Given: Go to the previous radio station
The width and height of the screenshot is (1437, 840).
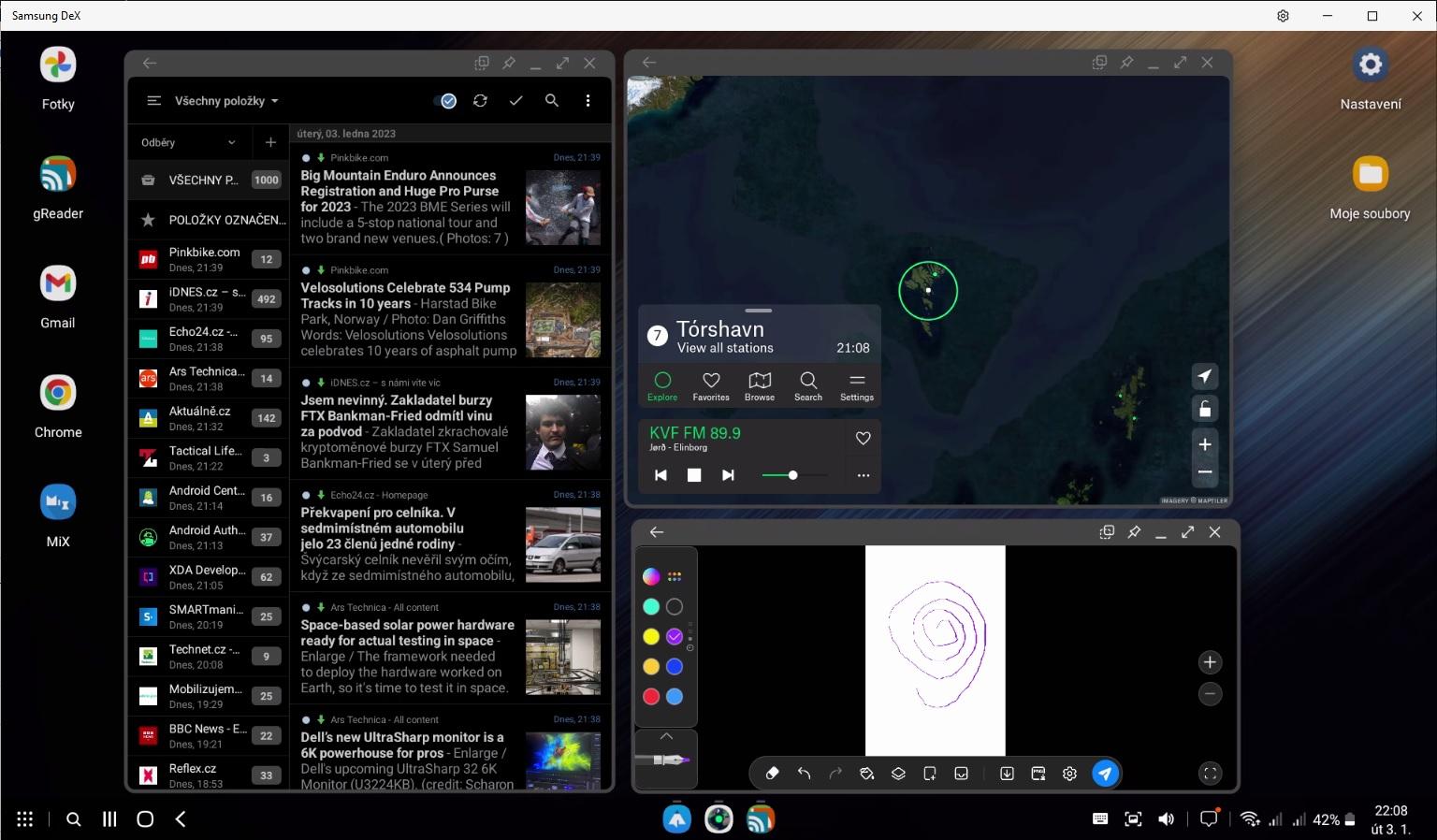Looking at the screenshot, I should [660, 475].
